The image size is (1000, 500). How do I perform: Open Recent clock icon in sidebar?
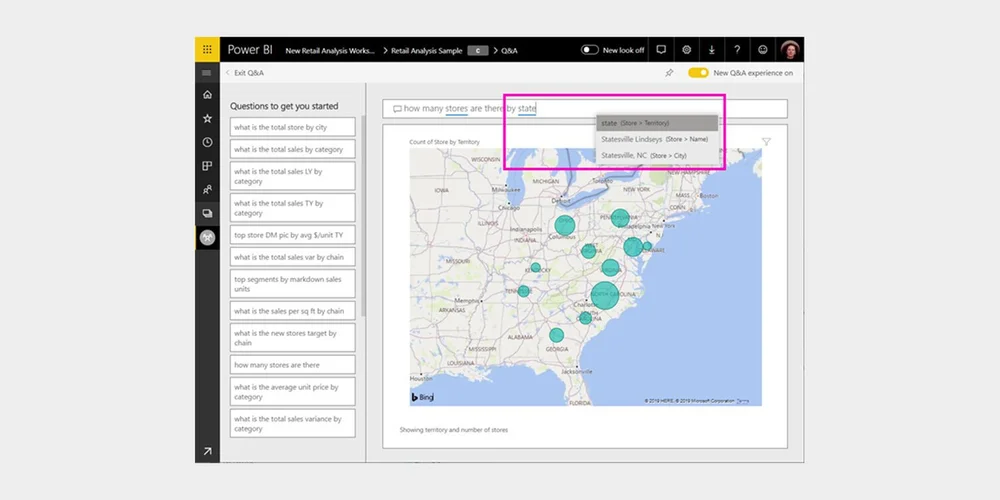coord(207,142)
